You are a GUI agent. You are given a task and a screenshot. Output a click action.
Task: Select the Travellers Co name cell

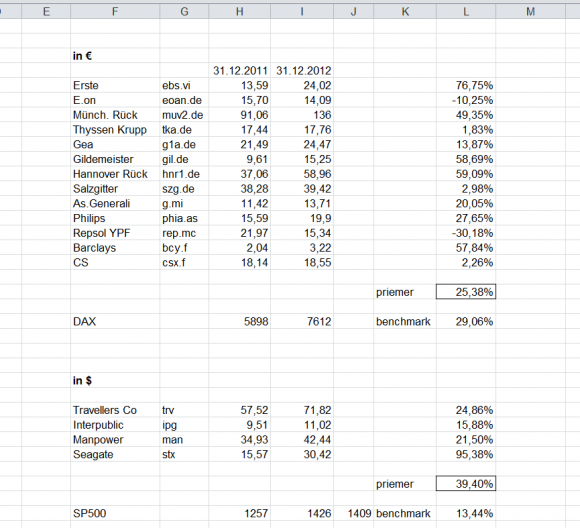tap(115, 410)
